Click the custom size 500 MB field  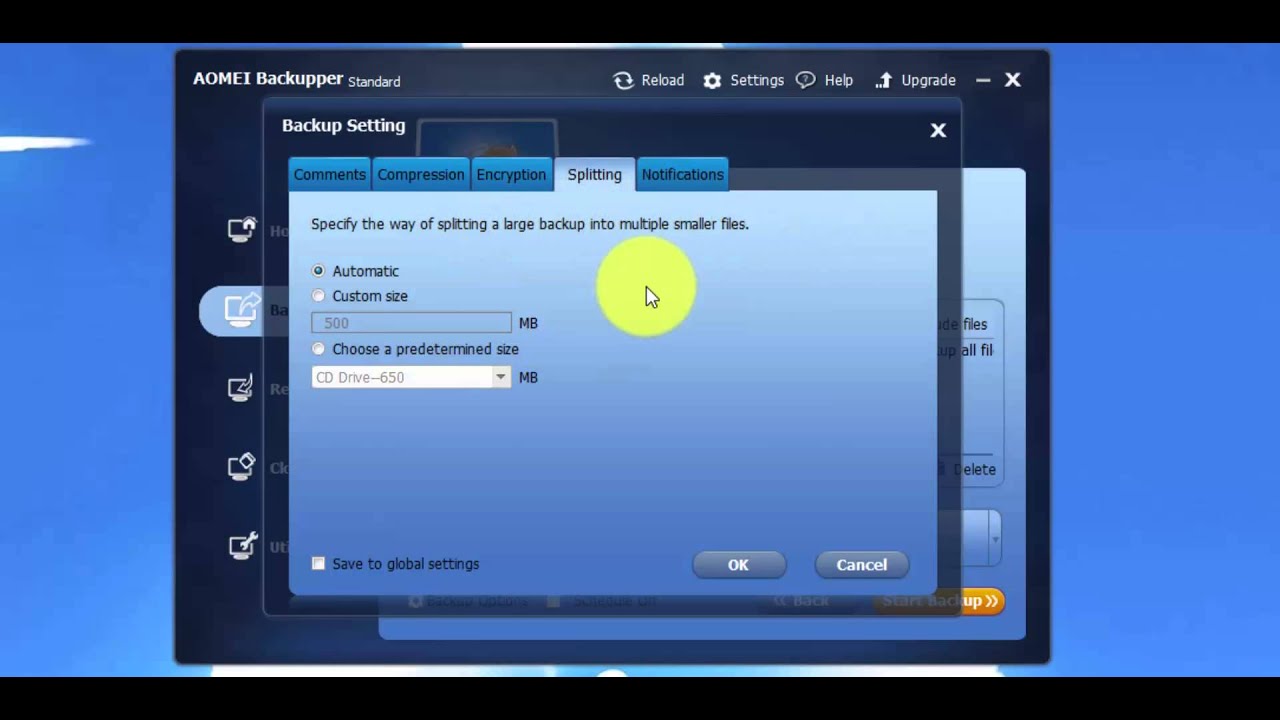coord(411,323)
